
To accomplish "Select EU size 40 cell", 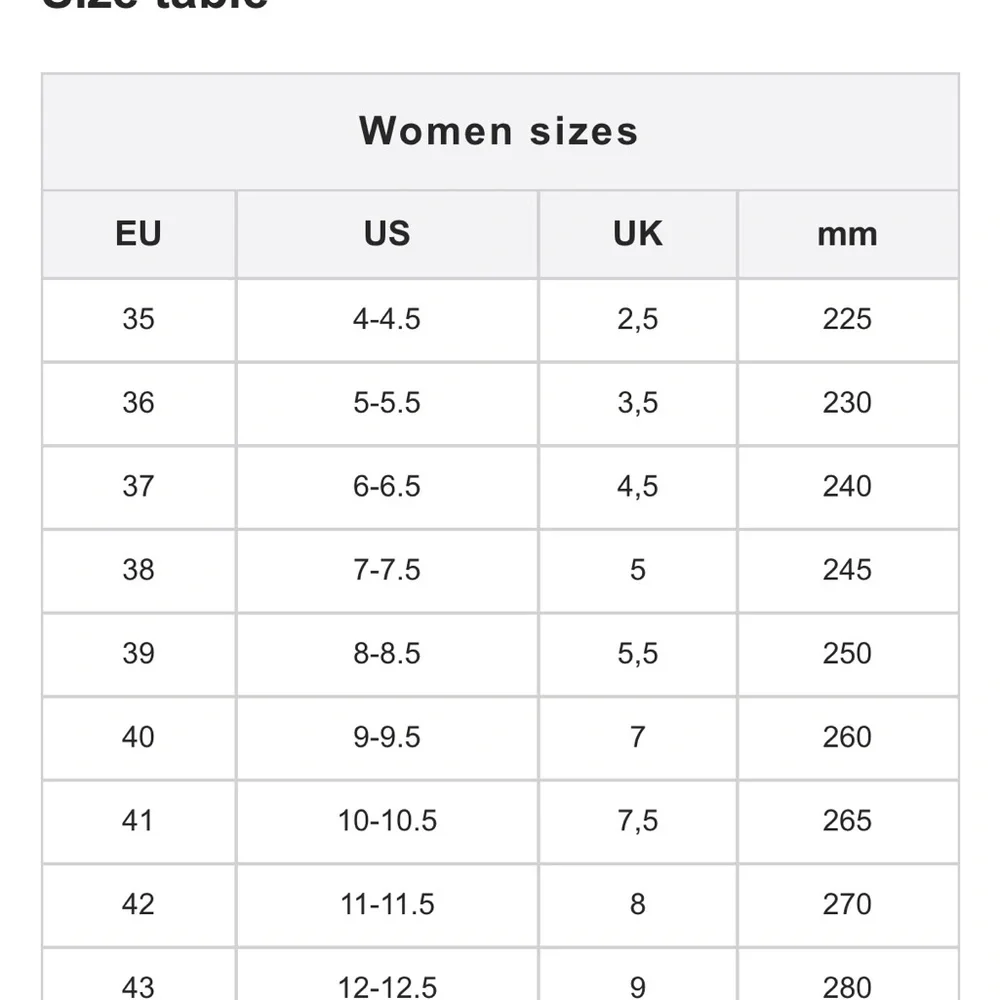I will tap(138, 737).
